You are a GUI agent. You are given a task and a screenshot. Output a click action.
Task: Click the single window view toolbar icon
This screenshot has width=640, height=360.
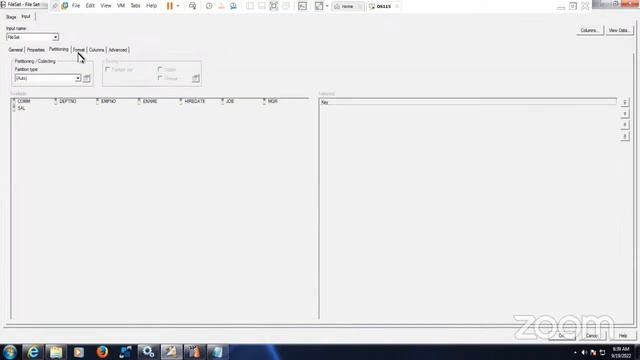coord(250,6)
